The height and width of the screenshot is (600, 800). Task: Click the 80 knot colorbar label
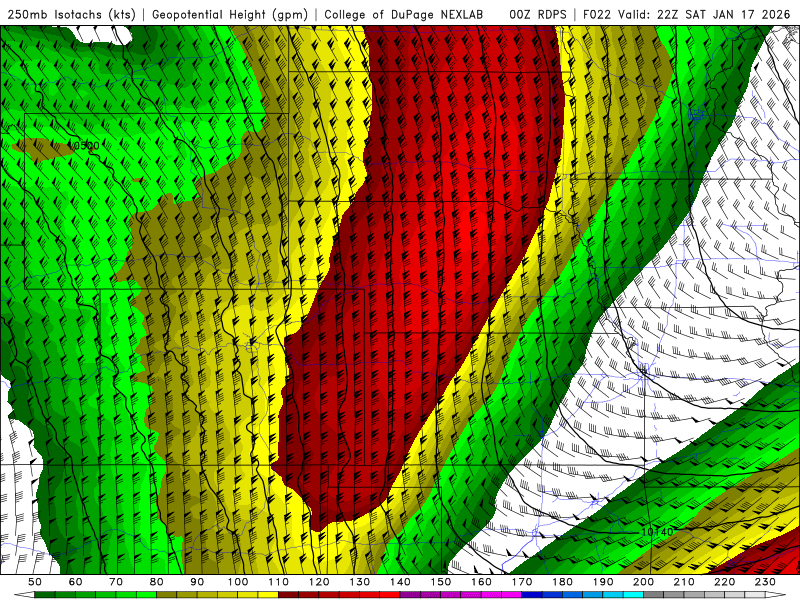[157, 582]
